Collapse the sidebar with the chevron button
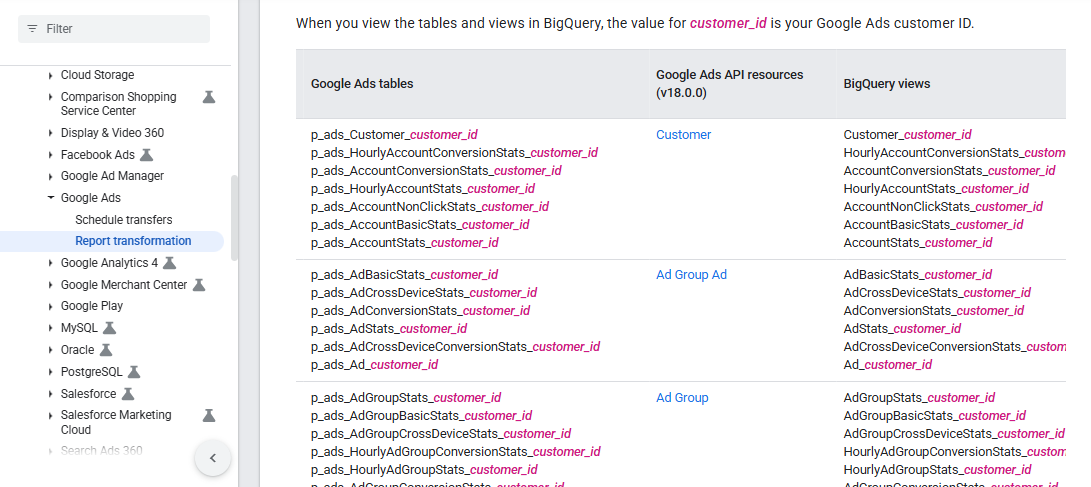The image size is (1091, 487). tap(213, 458)
